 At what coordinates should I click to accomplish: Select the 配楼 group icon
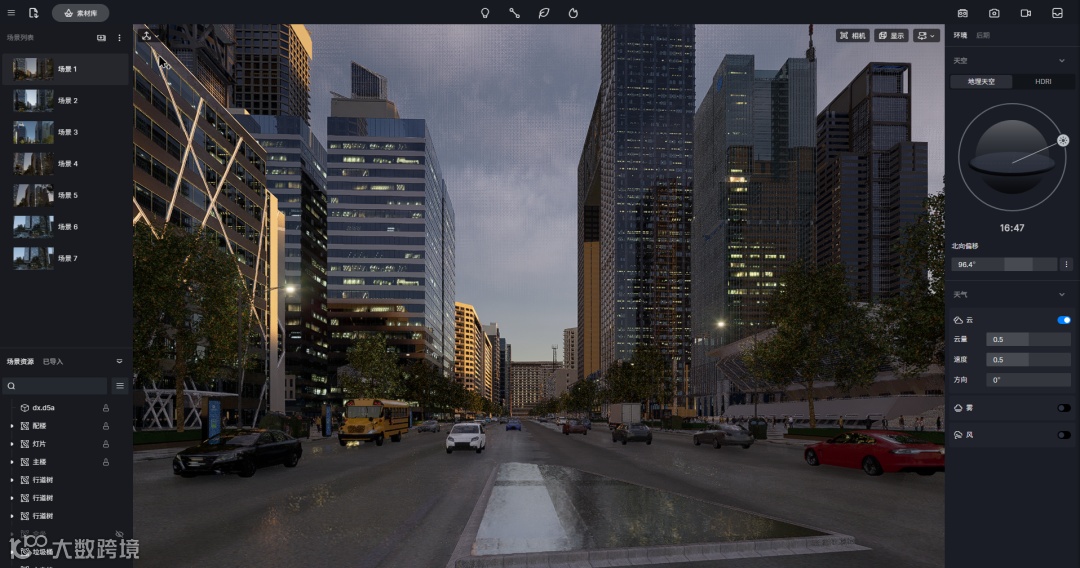25,426
